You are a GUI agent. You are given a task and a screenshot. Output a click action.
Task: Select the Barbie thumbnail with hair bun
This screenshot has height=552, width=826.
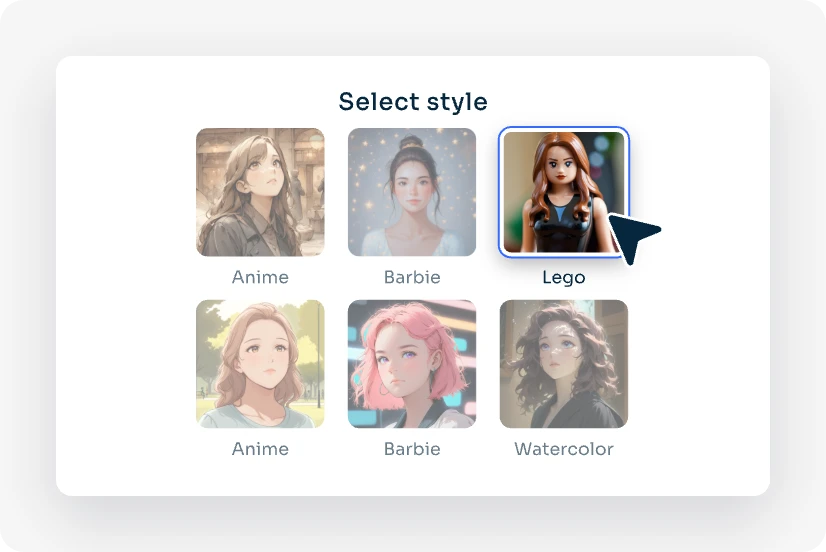point(412,192)
